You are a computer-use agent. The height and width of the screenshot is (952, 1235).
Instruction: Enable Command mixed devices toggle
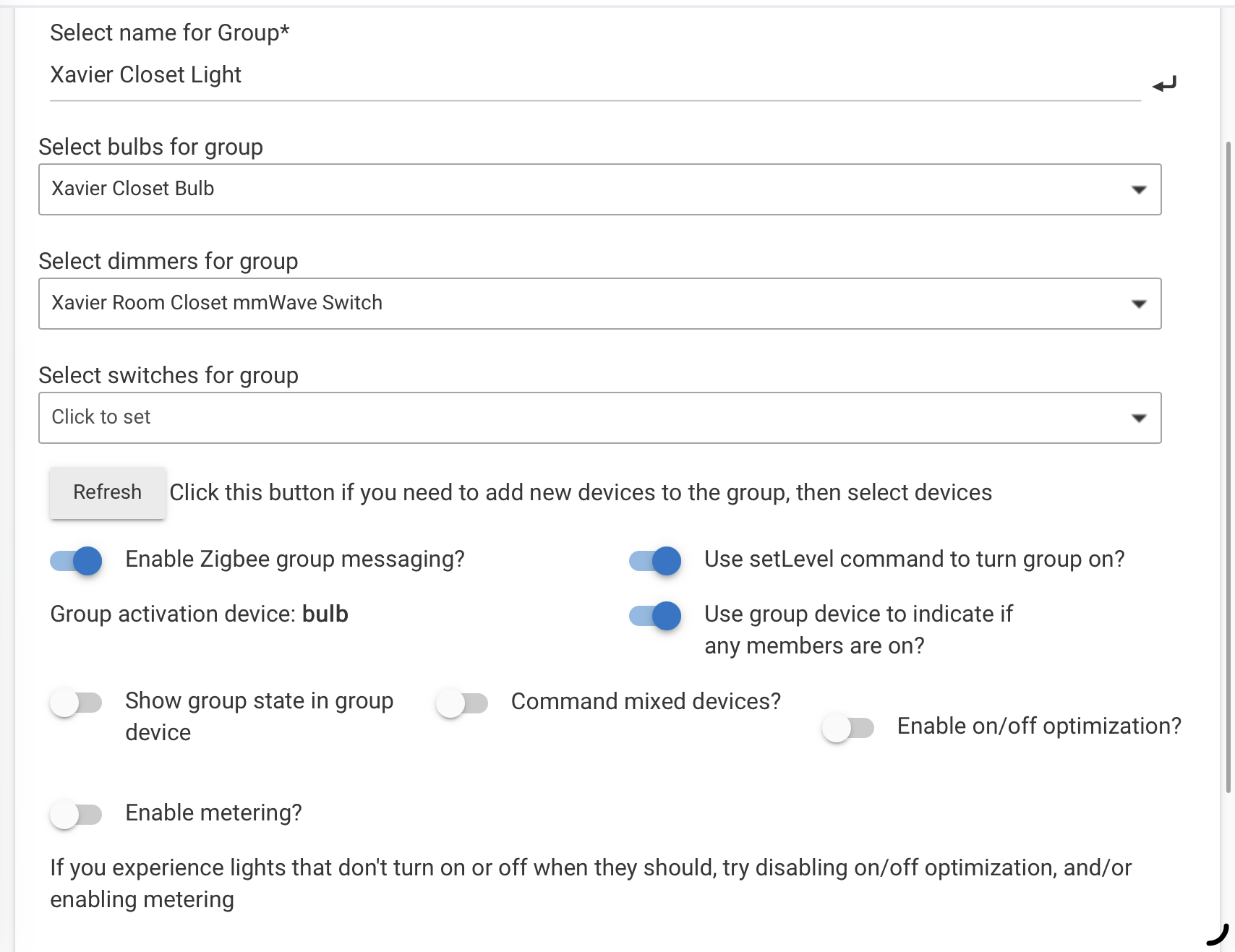tap(463, 703)
